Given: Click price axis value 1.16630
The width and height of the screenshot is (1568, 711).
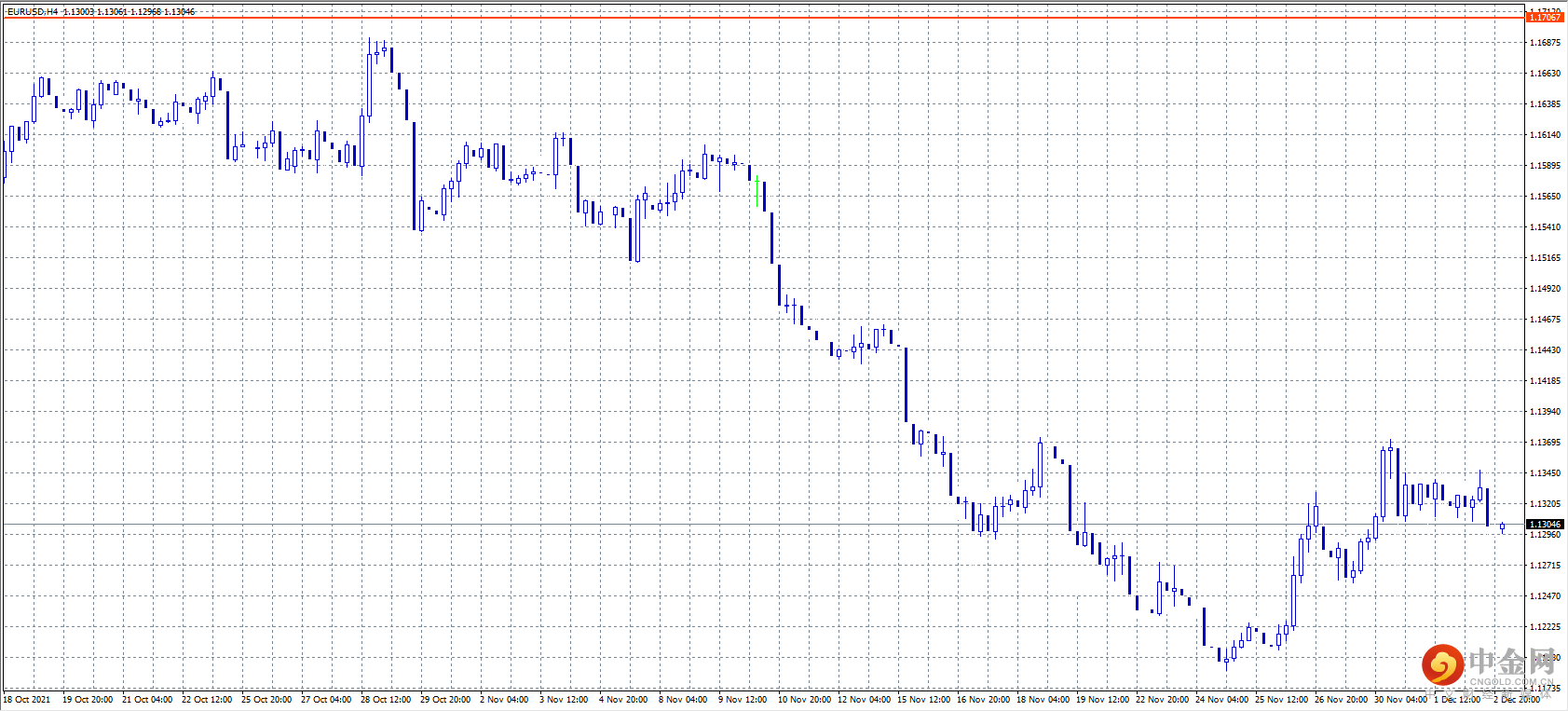Looking at the screenshot, I should pyautogui.click(x=1546, y=74).
